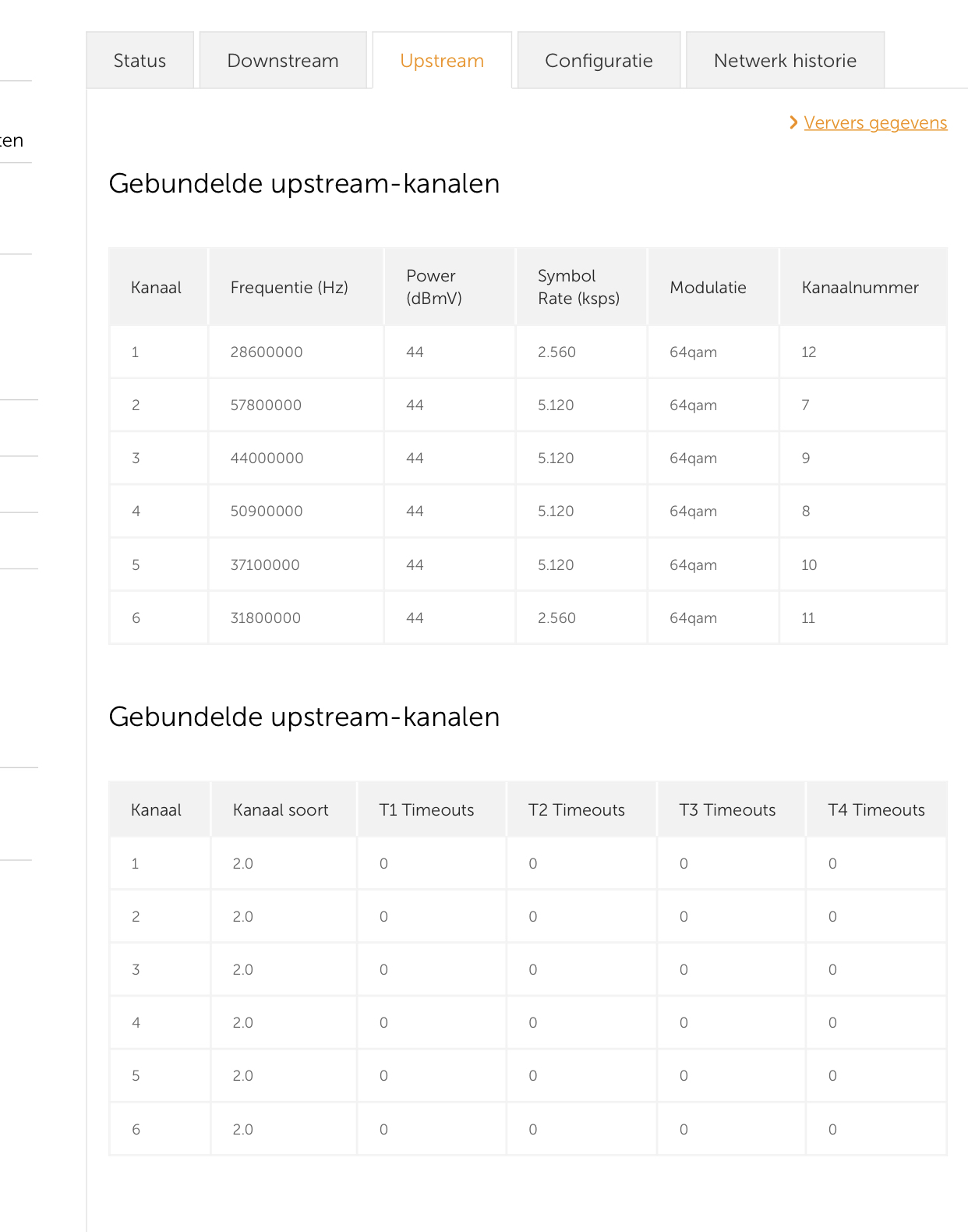
Task: Click the frequency 44000000 cell
Action: (x=267, y=458)
